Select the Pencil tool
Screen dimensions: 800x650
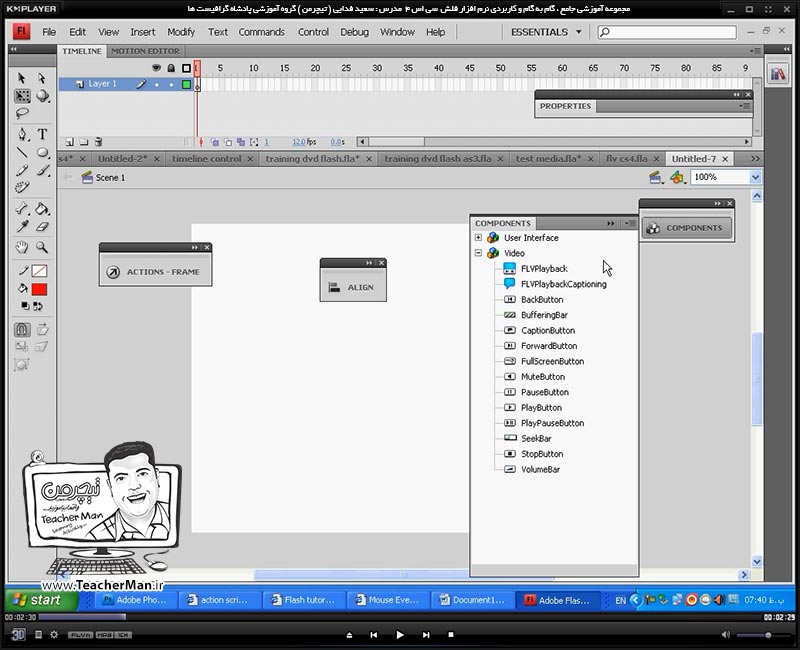point(22,170)
